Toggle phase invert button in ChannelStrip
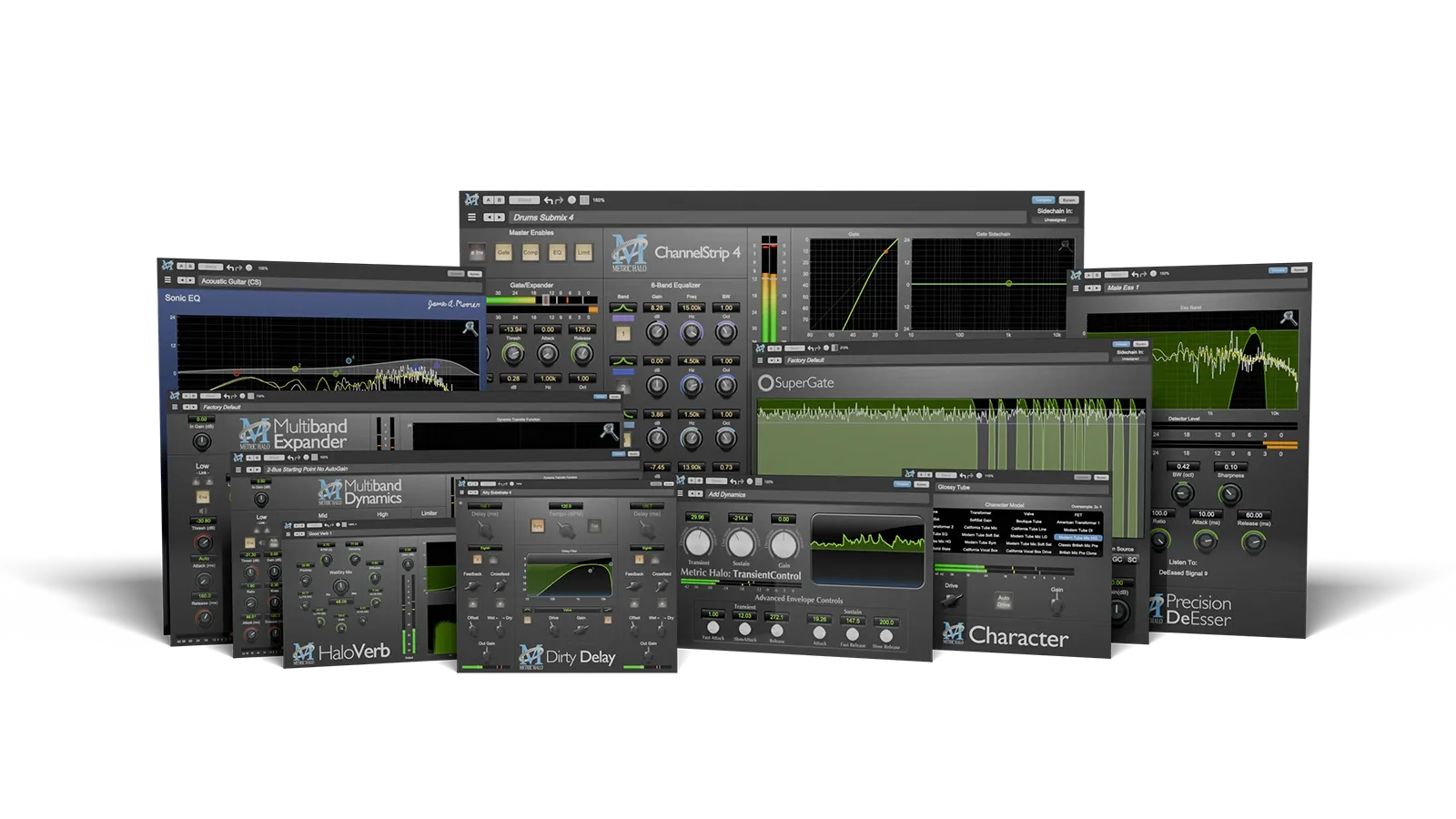This screenshot has height=819, width=1456. (477, 252)
